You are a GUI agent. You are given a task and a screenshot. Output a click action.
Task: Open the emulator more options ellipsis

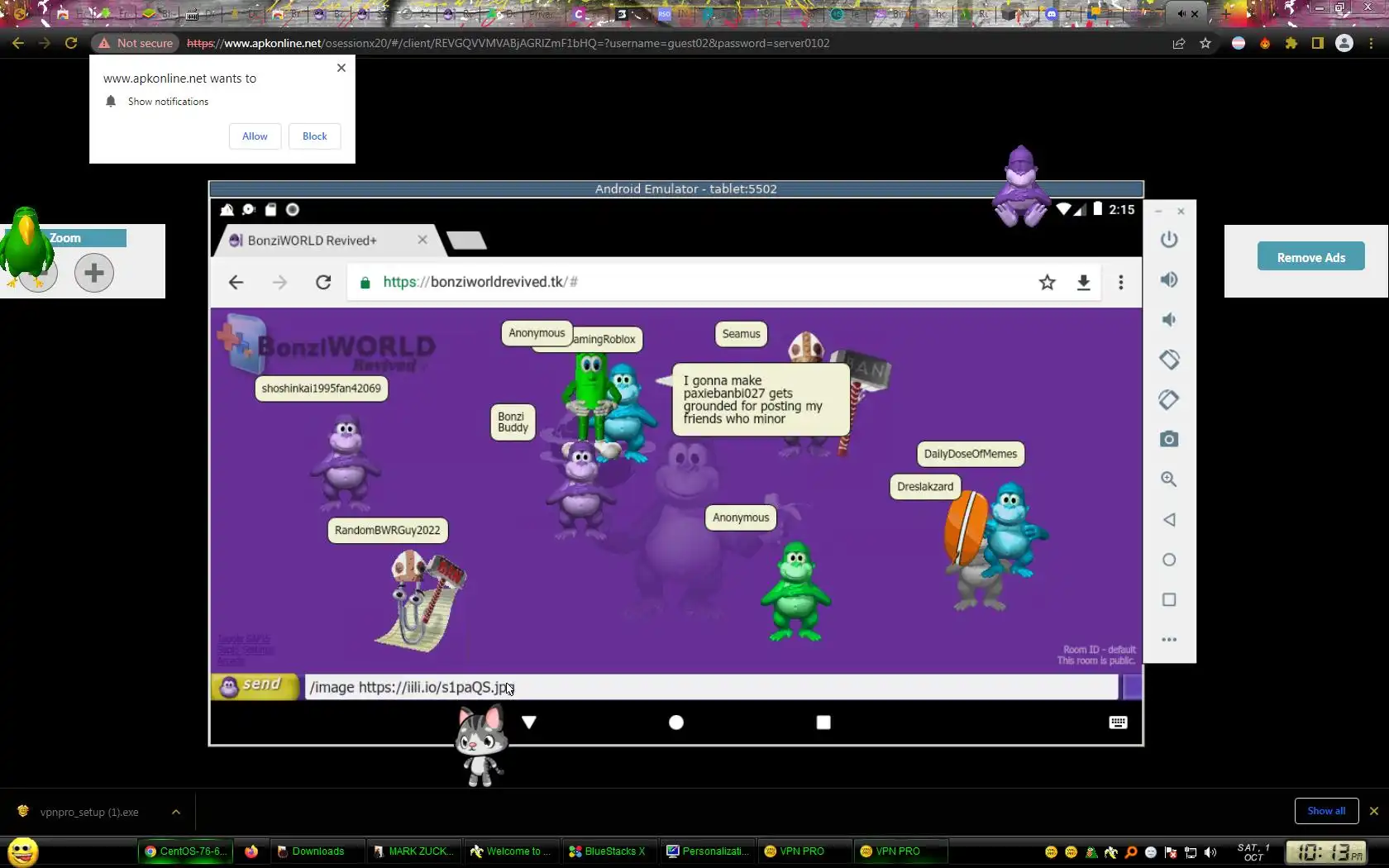[x=1168, y=639]
